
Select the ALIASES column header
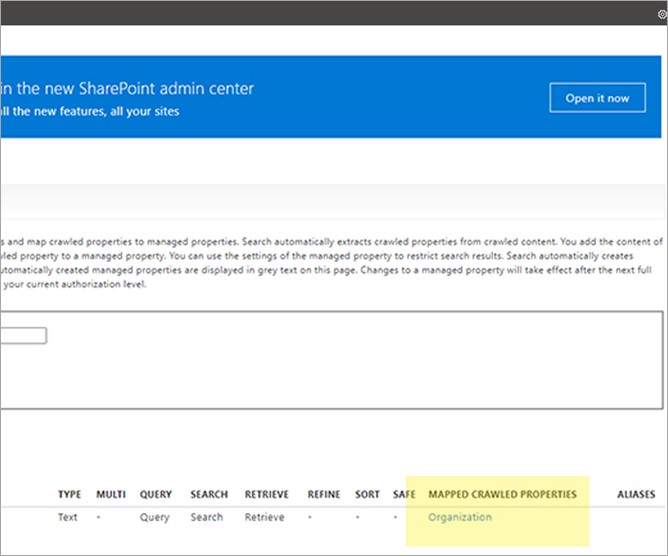click(635, 495)
